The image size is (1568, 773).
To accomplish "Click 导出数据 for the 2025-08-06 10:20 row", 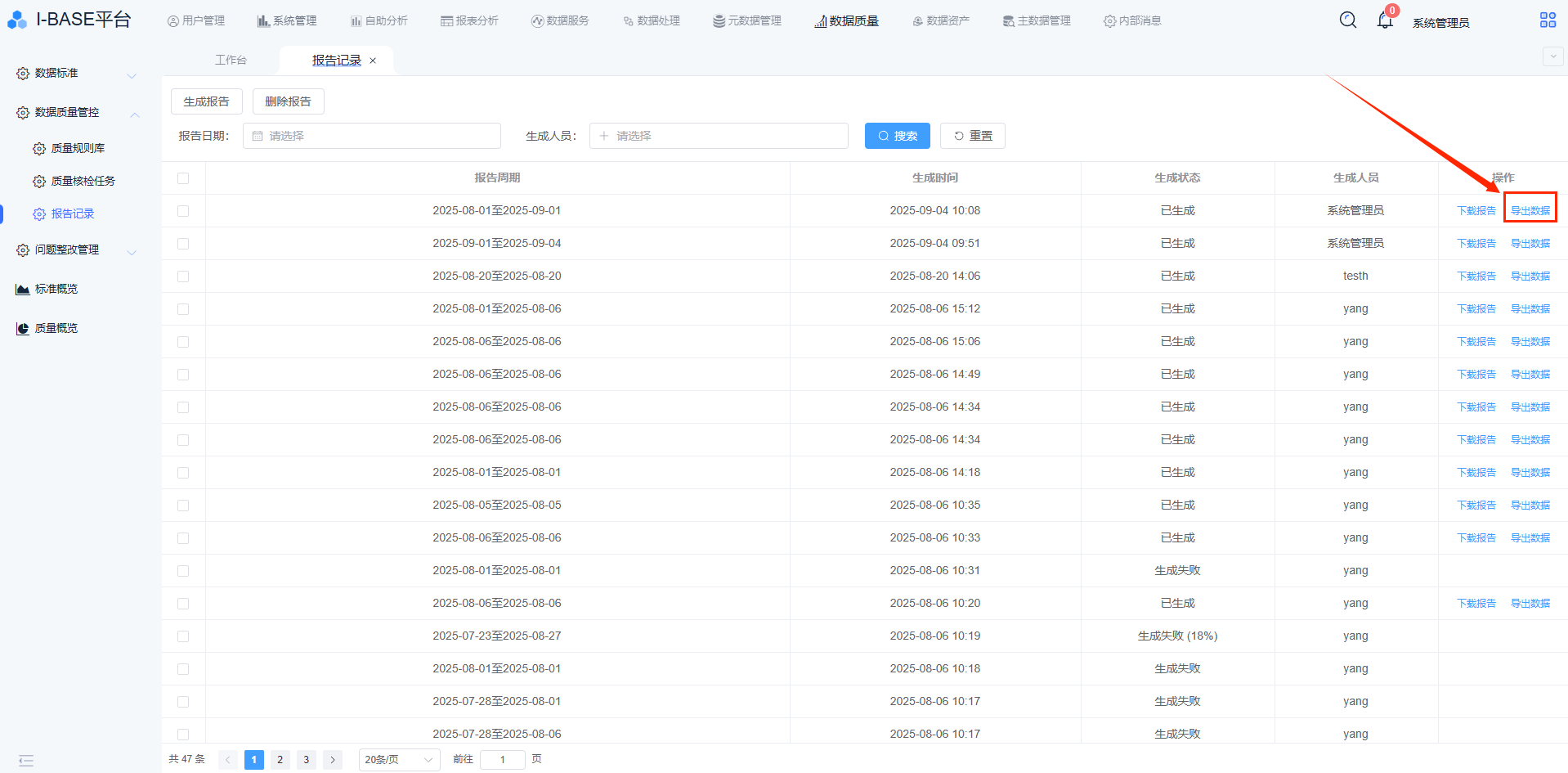I will point(1530,604).
